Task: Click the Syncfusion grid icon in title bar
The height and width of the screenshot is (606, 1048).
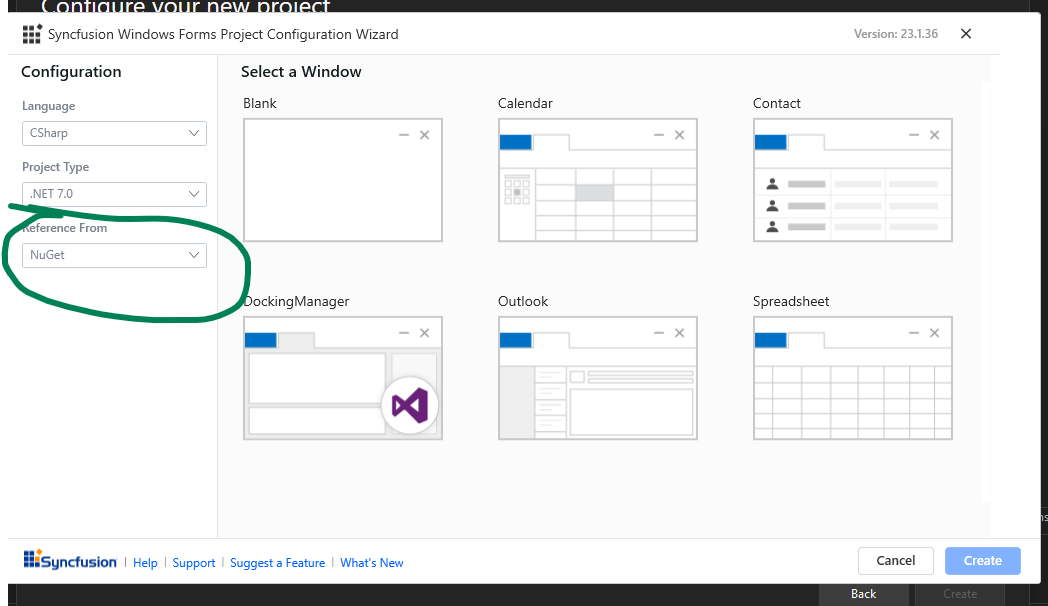Action: [32, 34]
